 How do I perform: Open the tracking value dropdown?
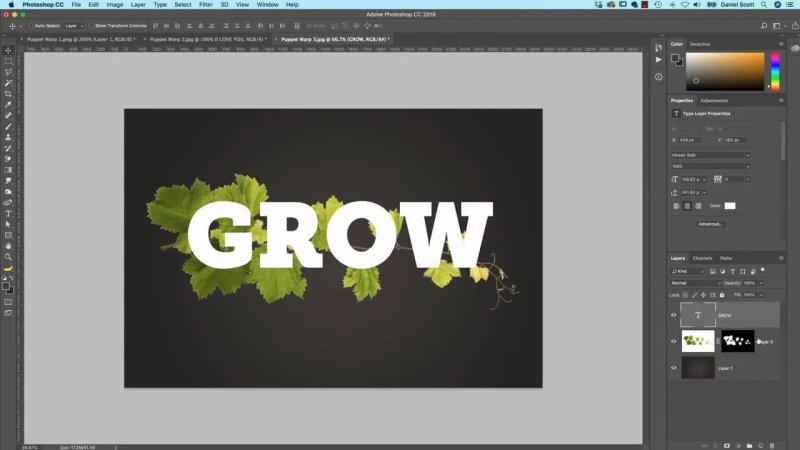pos(748,180)
